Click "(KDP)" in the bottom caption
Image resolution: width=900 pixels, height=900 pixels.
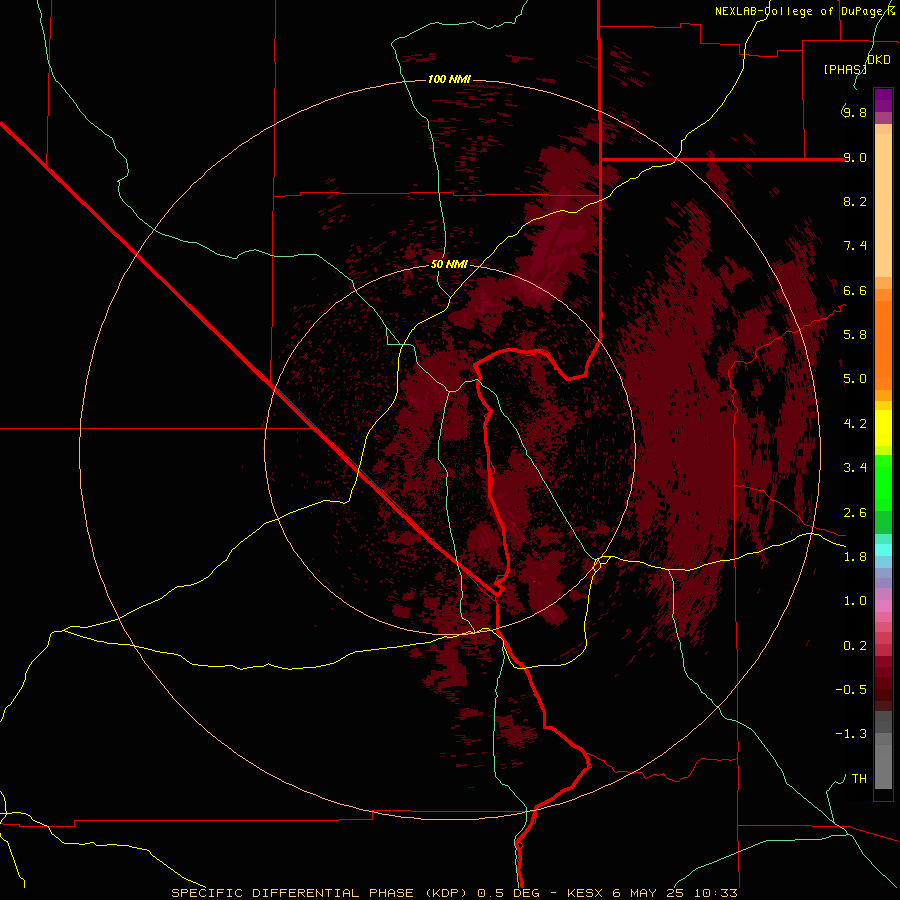(x=444, y=893)
